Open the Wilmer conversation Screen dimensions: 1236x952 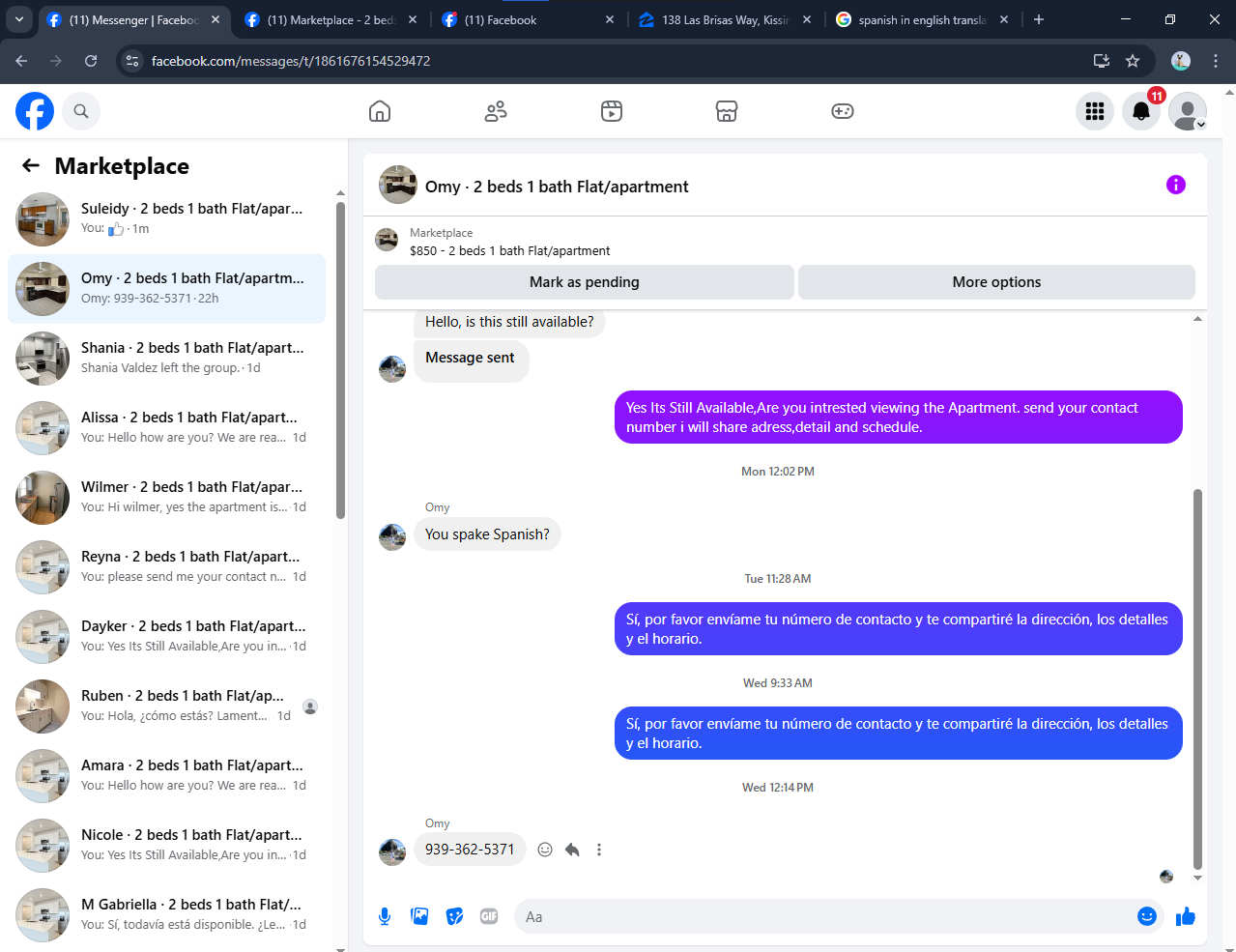pyautogui.click(x=166, y=498)
